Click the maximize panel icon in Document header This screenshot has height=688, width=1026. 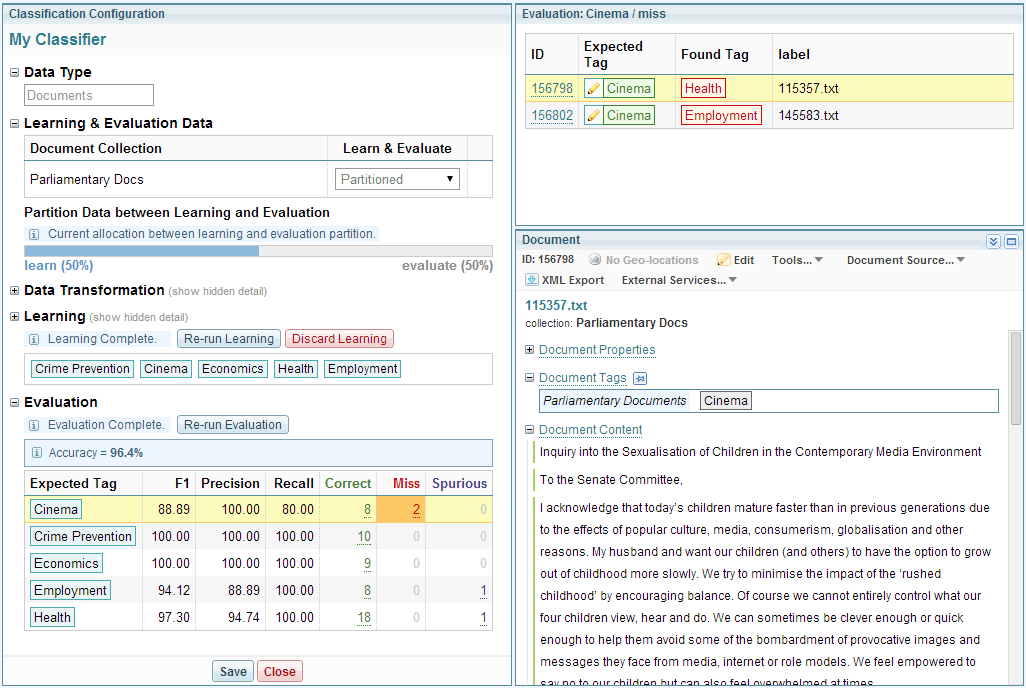pos(1011,241)
